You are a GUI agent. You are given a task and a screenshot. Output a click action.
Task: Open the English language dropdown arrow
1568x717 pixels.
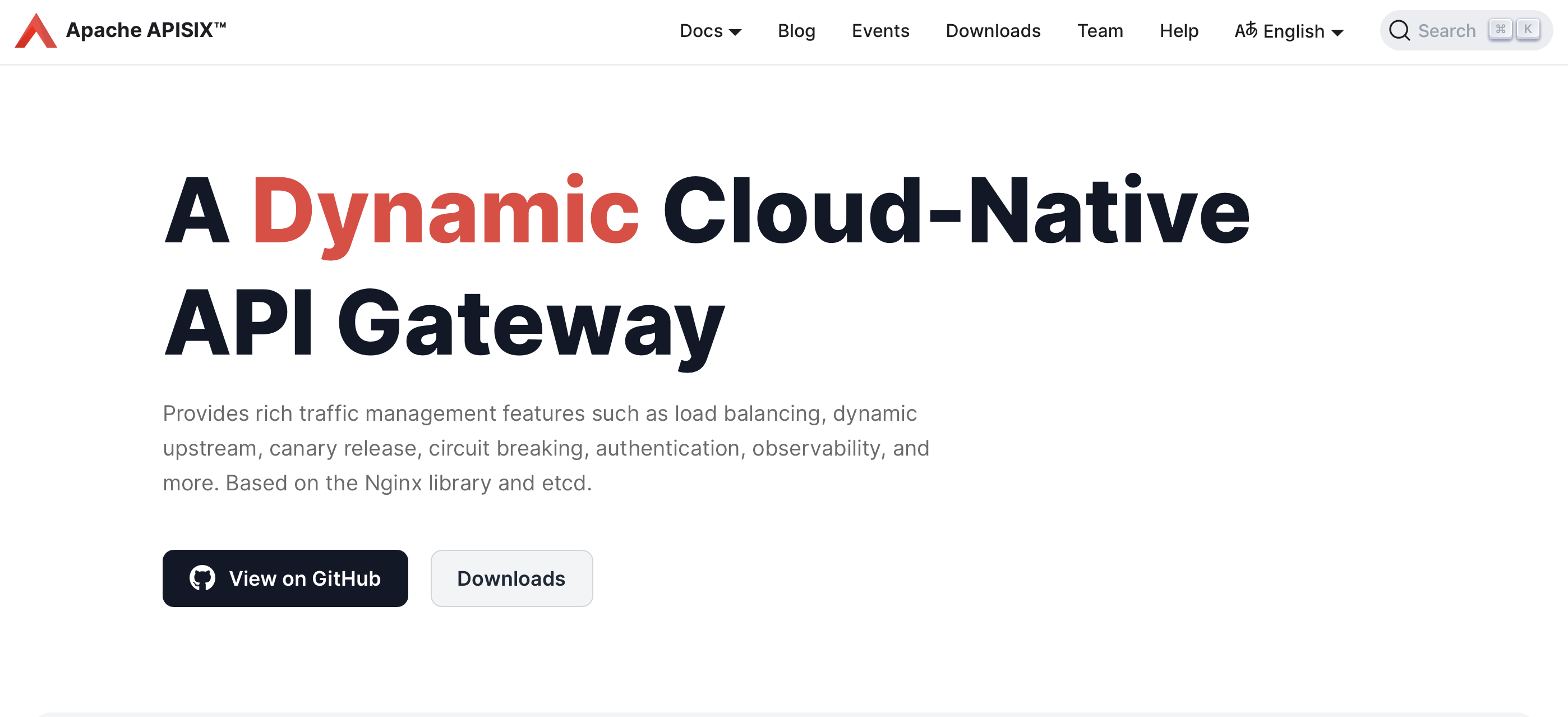(1338, 33)
